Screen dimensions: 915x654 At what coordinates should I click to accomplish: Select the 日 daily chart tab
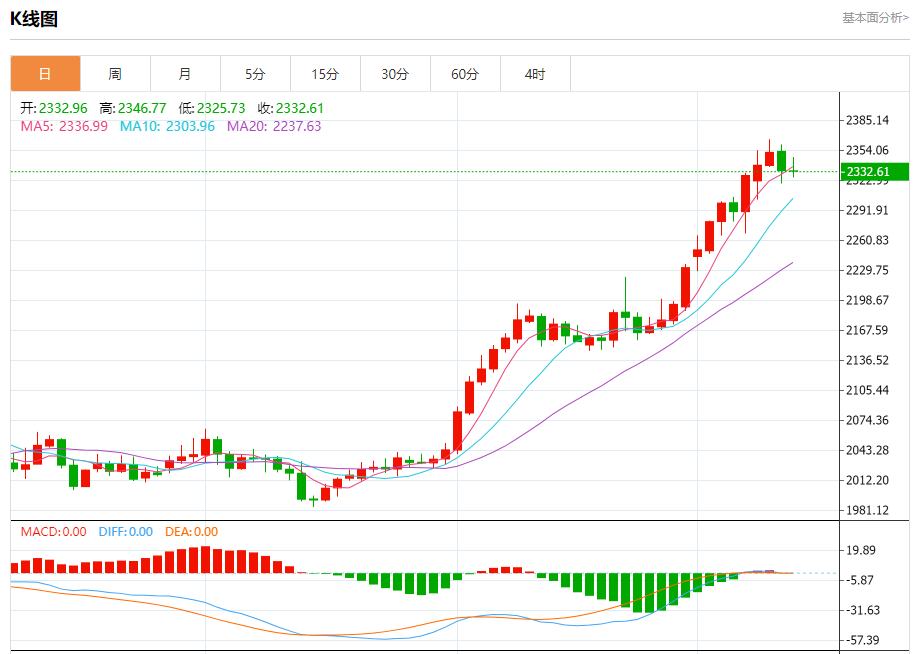coord(45,74)
